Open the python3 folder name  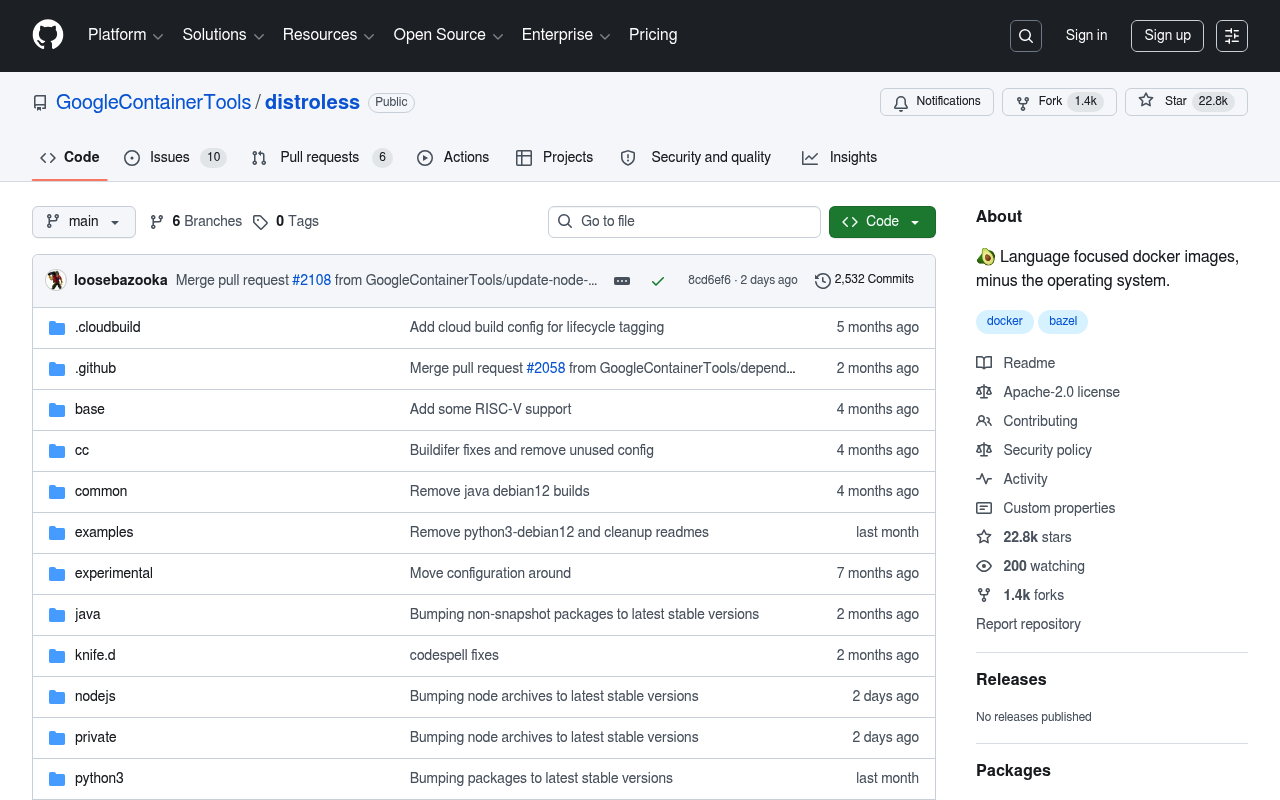click(99, 778)
